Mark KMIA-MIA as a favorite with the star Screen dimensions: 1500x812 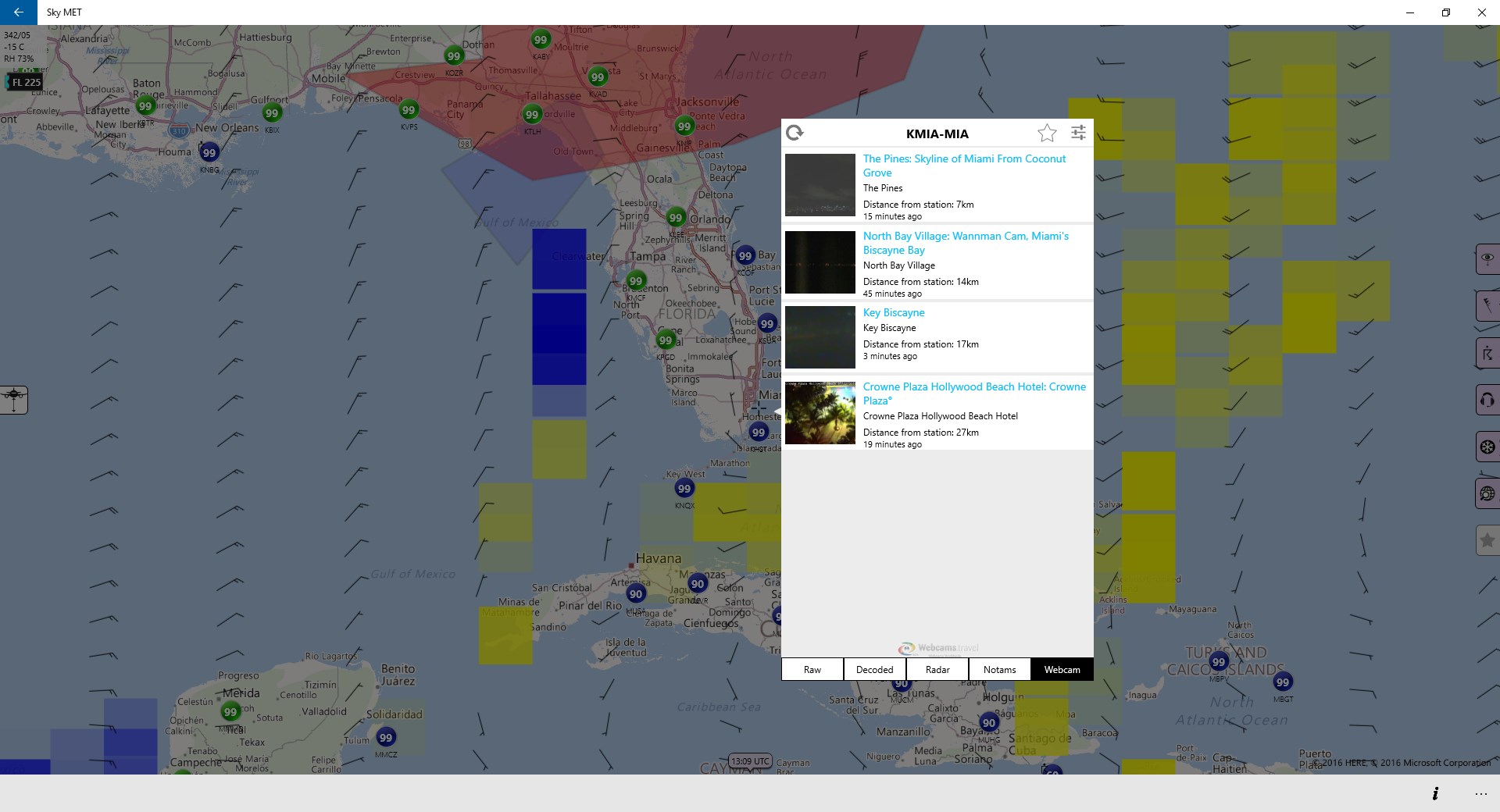[x=1047, y=133]
